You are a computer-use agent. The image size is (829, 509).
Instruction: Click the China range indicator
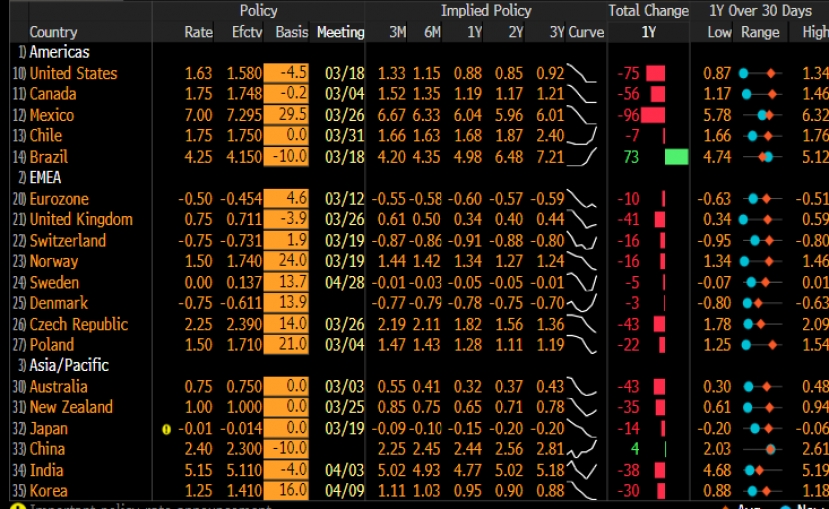762,449
